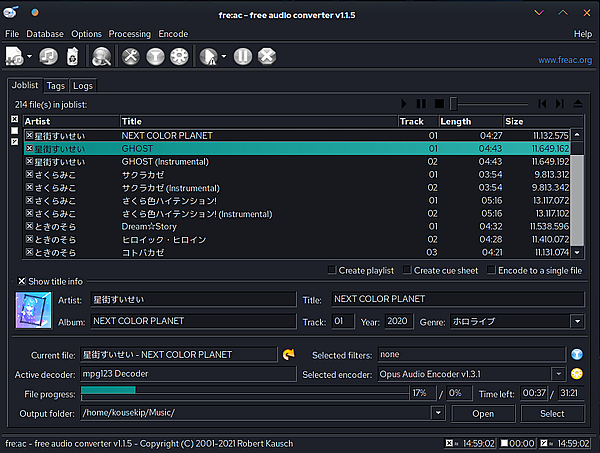This screenshot has height=453, width=600.
Task: Enable Create cue sheet option
Action: pos(407,270)
